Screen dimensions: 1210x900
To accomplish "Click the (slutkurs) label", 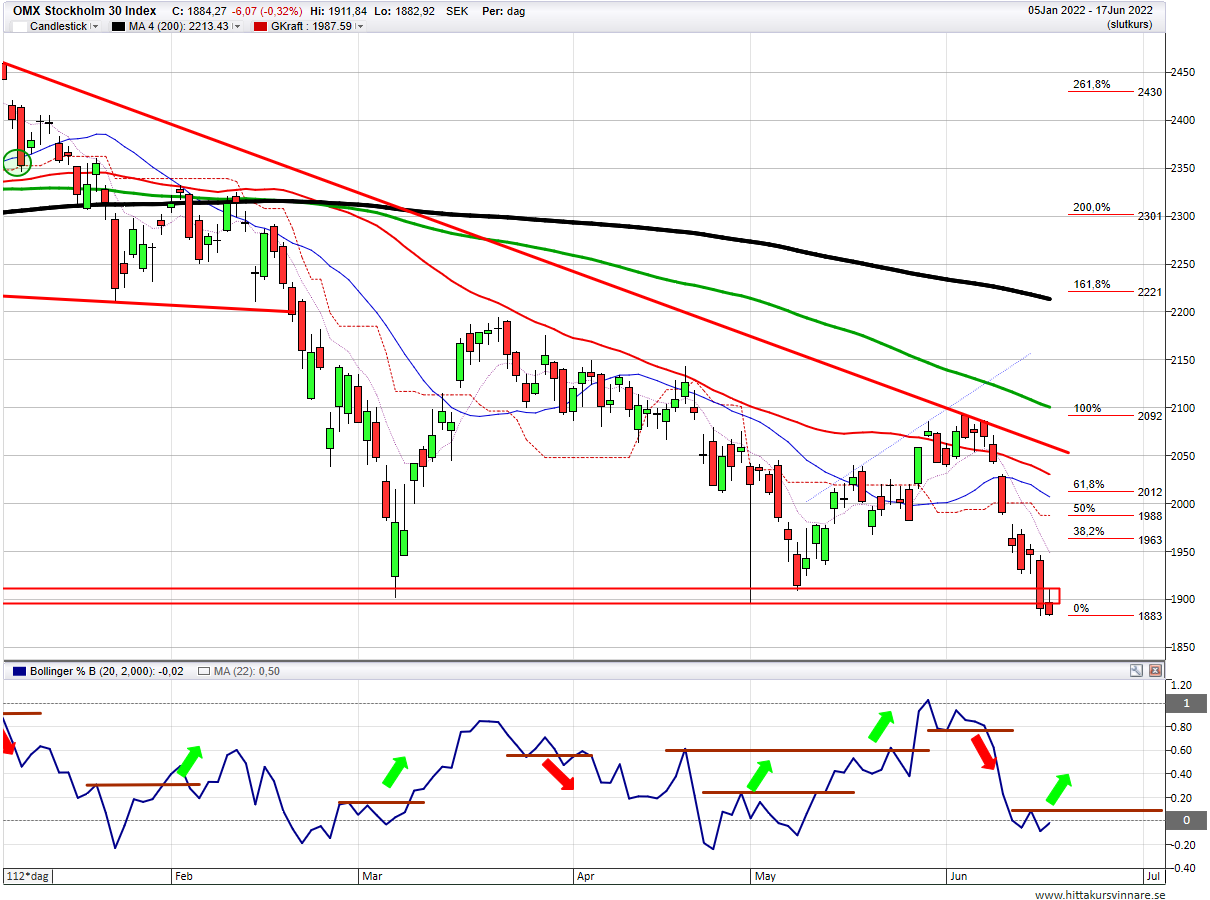I will (x=1129, y=24).
